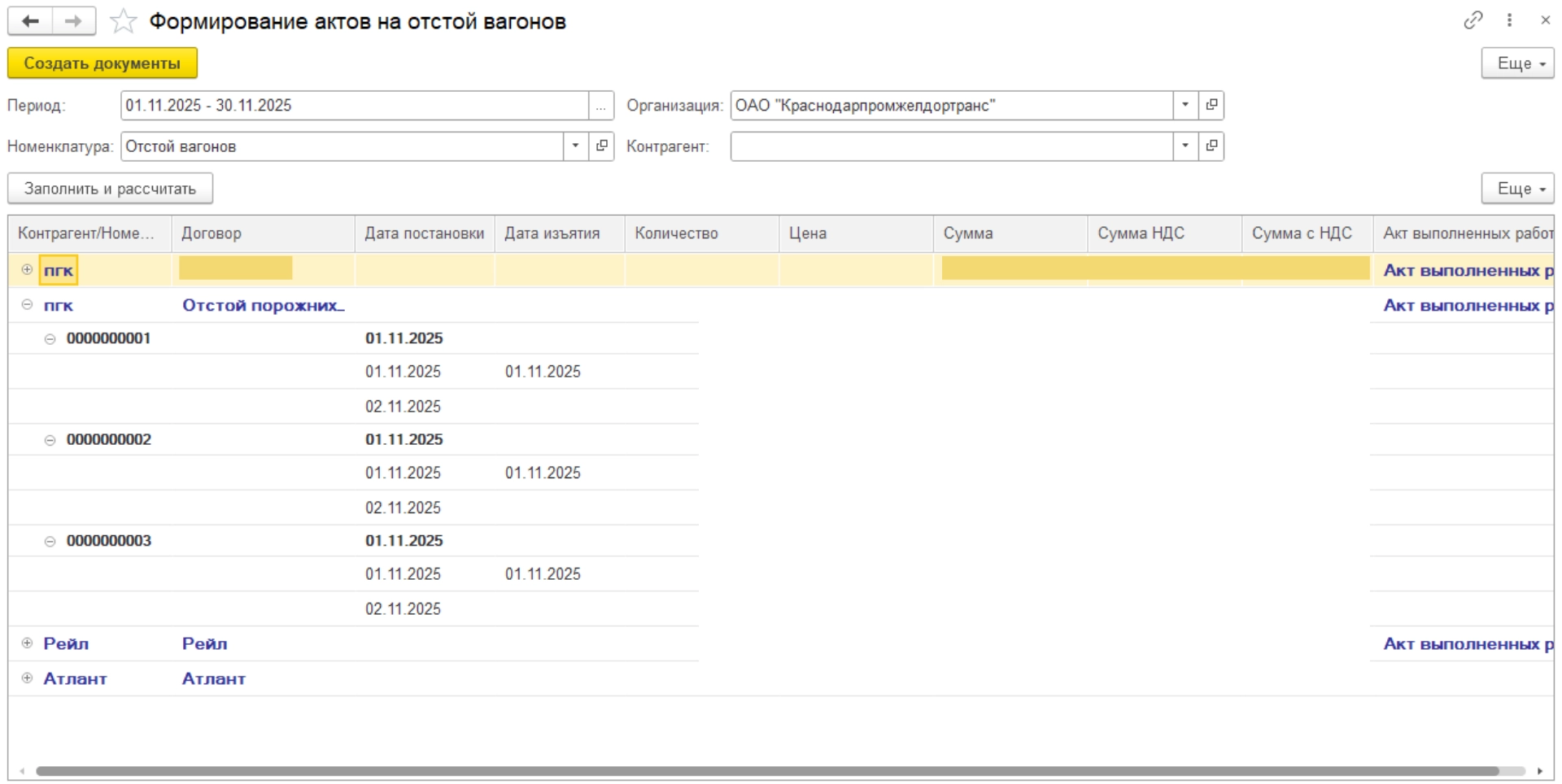Click the scrollbar right arrow
Image resolution: width=1562 pixels, height=784 pixels.
tap(1540, 771)
